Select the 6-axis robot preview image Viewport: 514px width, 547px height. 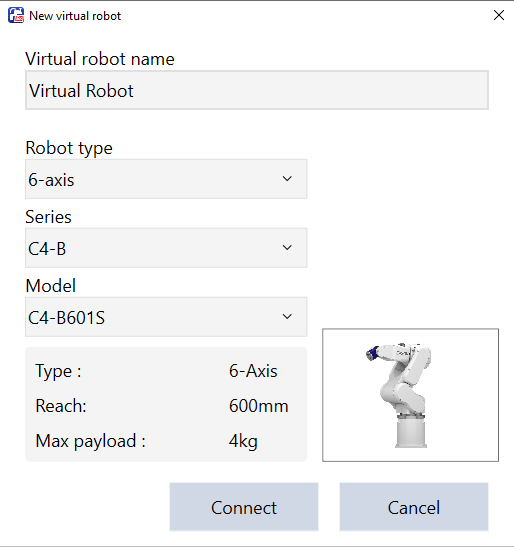click(x=410, y=395)
